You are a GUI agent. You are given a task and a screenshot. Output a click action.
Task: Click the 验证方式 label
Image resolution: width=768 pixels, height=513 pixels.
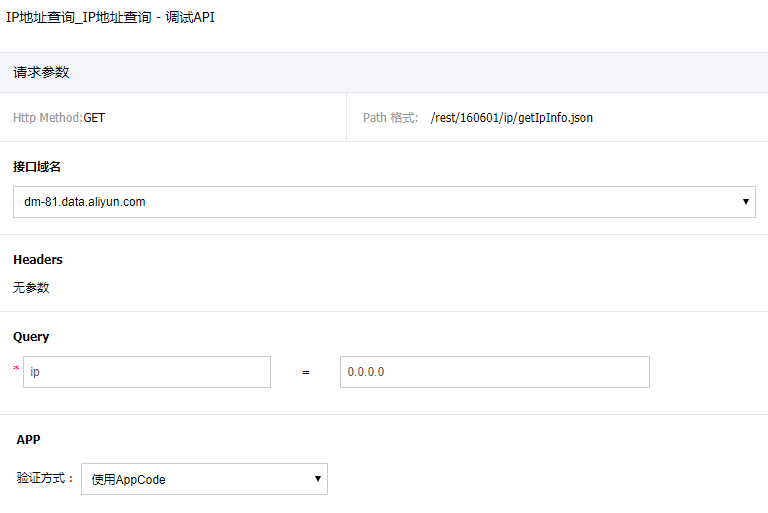(x=45, y=478)
